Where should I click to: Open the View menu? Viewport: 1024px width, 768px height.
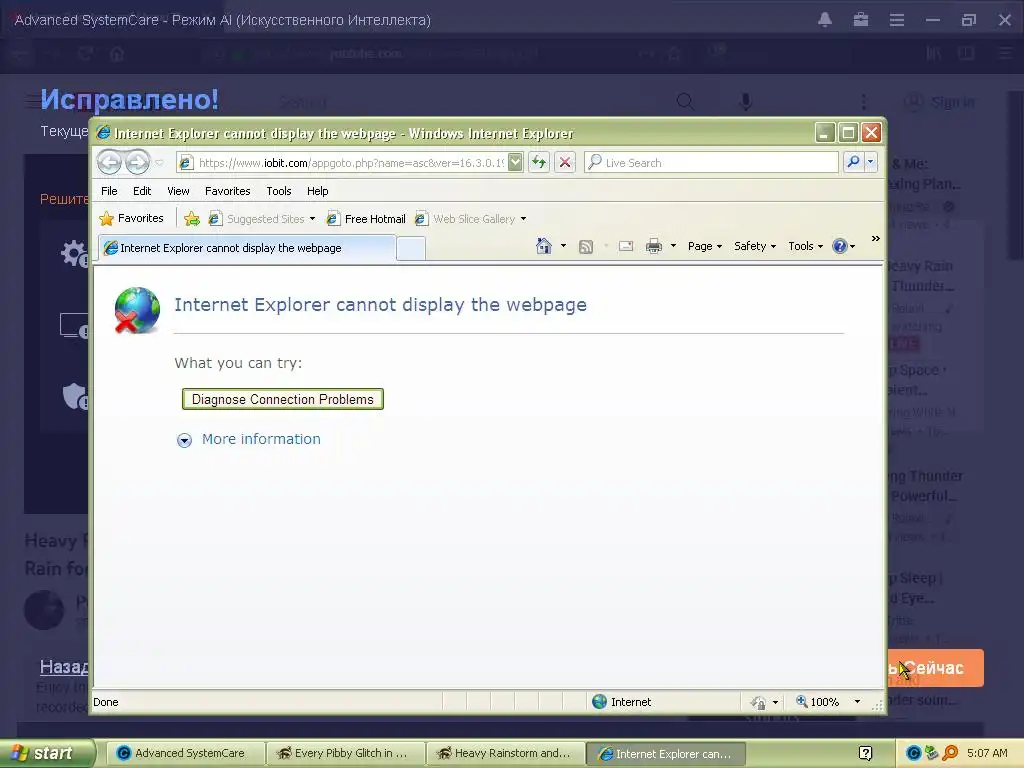178,191
